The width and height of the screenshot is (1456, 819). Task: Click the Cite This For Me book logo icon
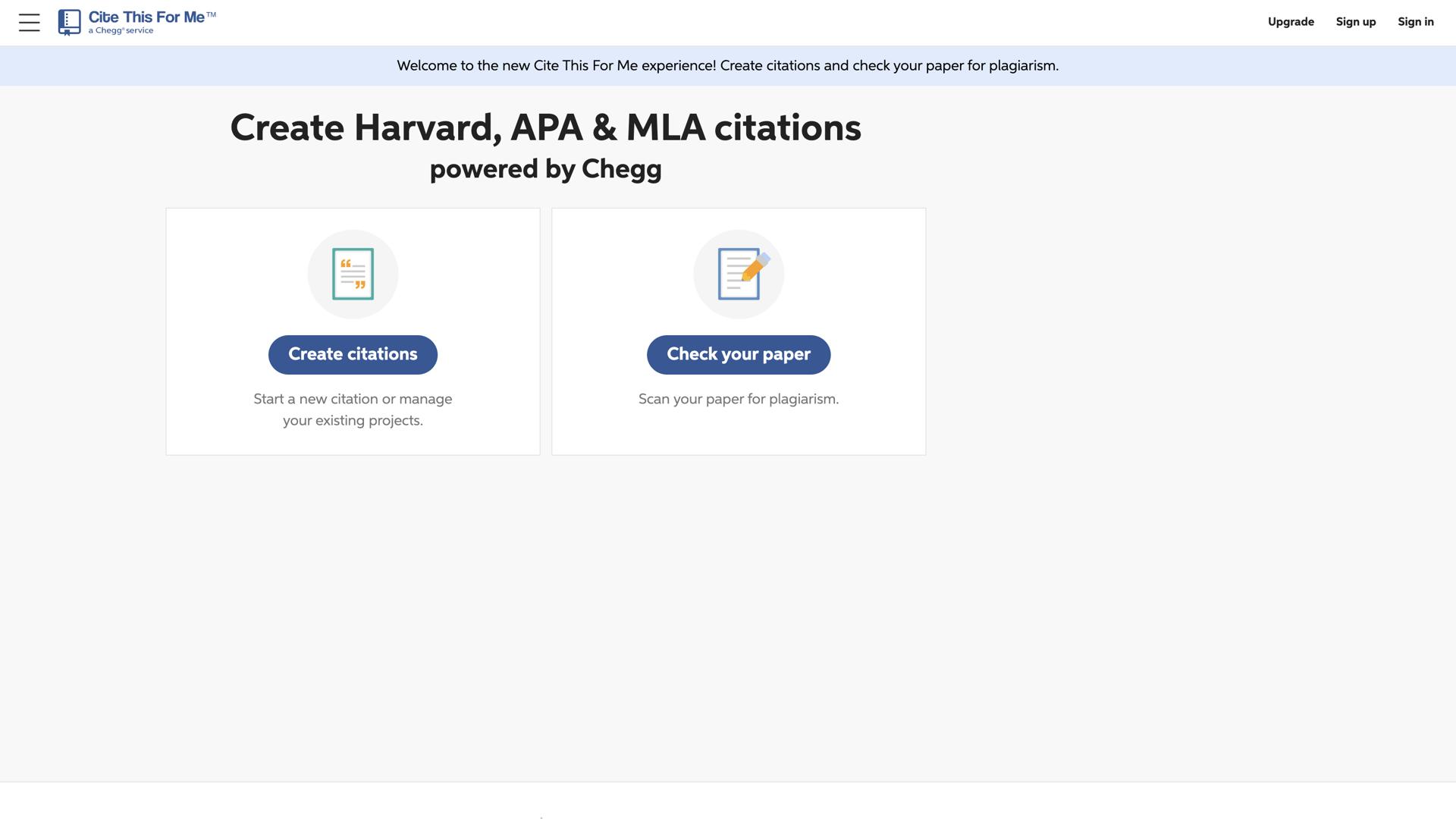tap(69, 22)
